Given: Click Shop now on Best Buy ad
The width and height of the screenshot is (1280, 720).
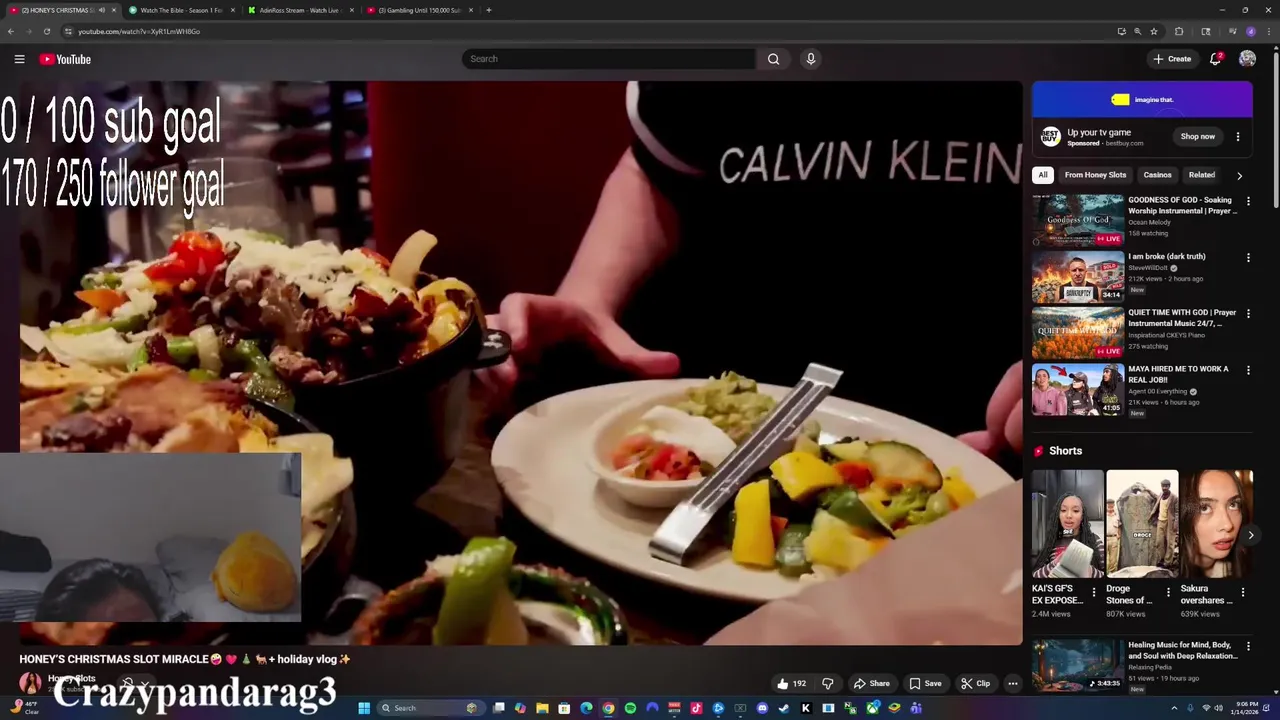Looking at the screenshot, I should tap(1197, 137).
